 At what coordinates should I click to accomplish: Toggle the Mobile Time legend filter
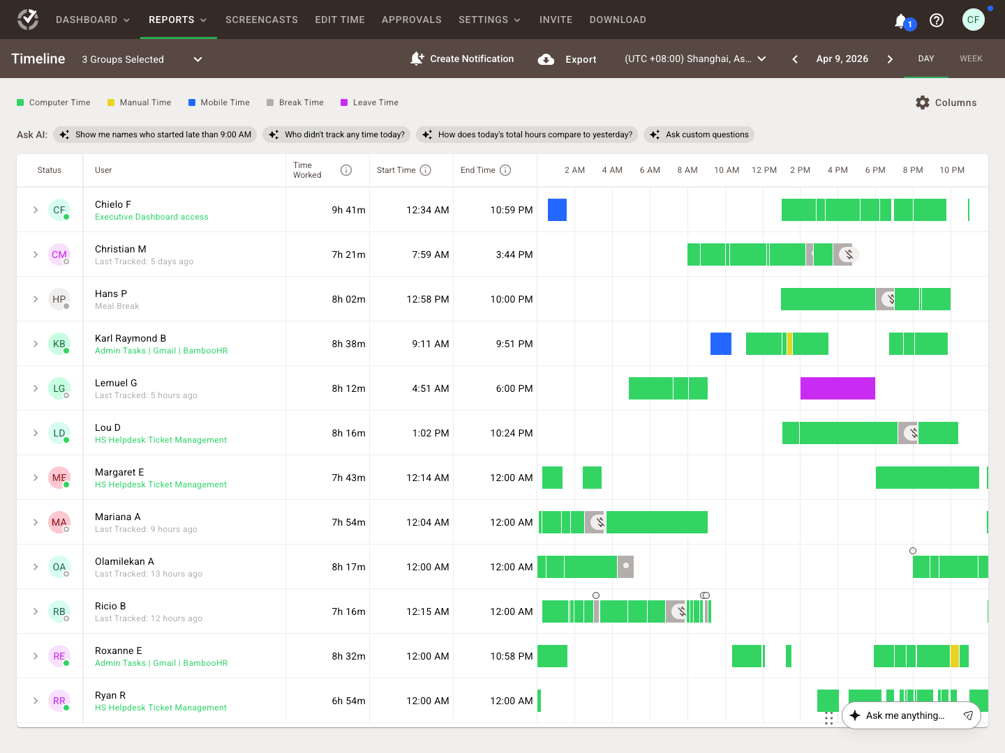tap(219, 103)
